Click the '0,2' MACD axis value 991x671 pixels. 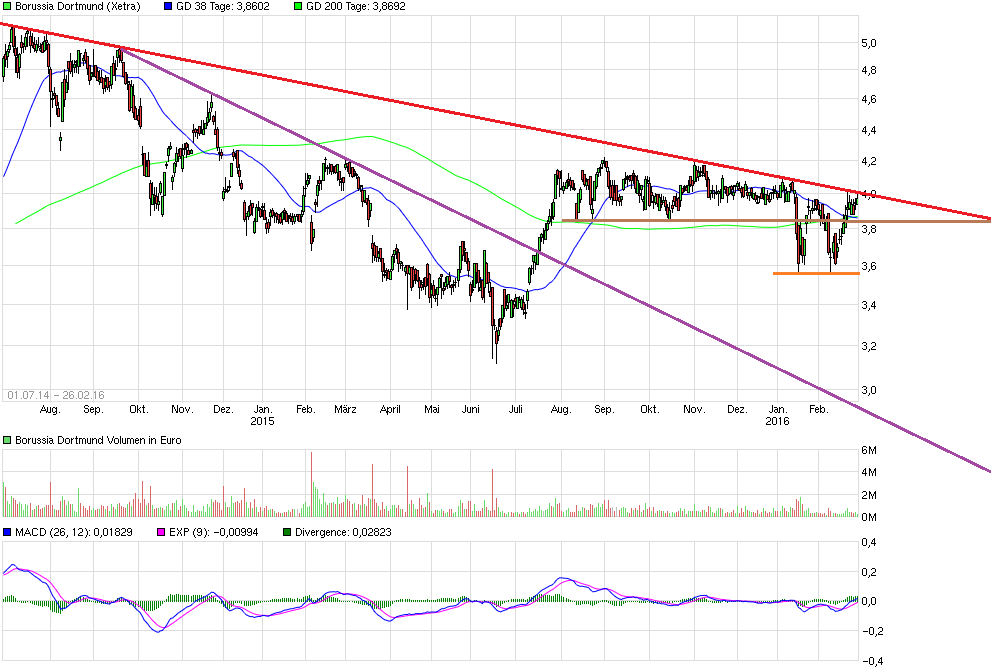868,572
